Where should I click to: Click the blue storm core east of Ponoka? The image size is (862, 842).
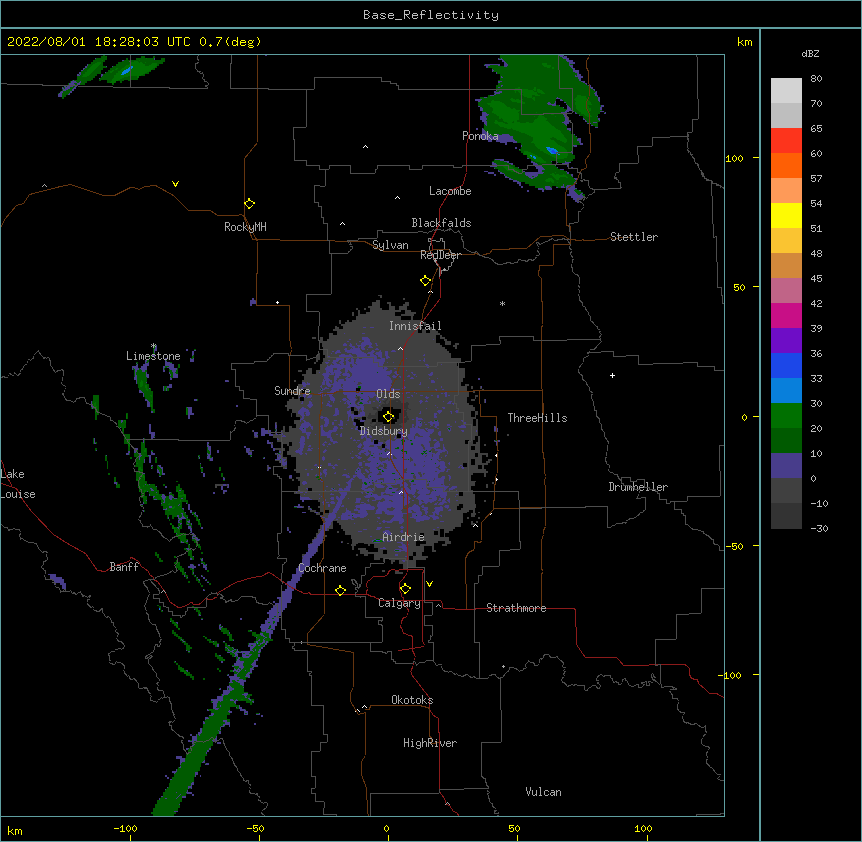(x=552, y=151)
